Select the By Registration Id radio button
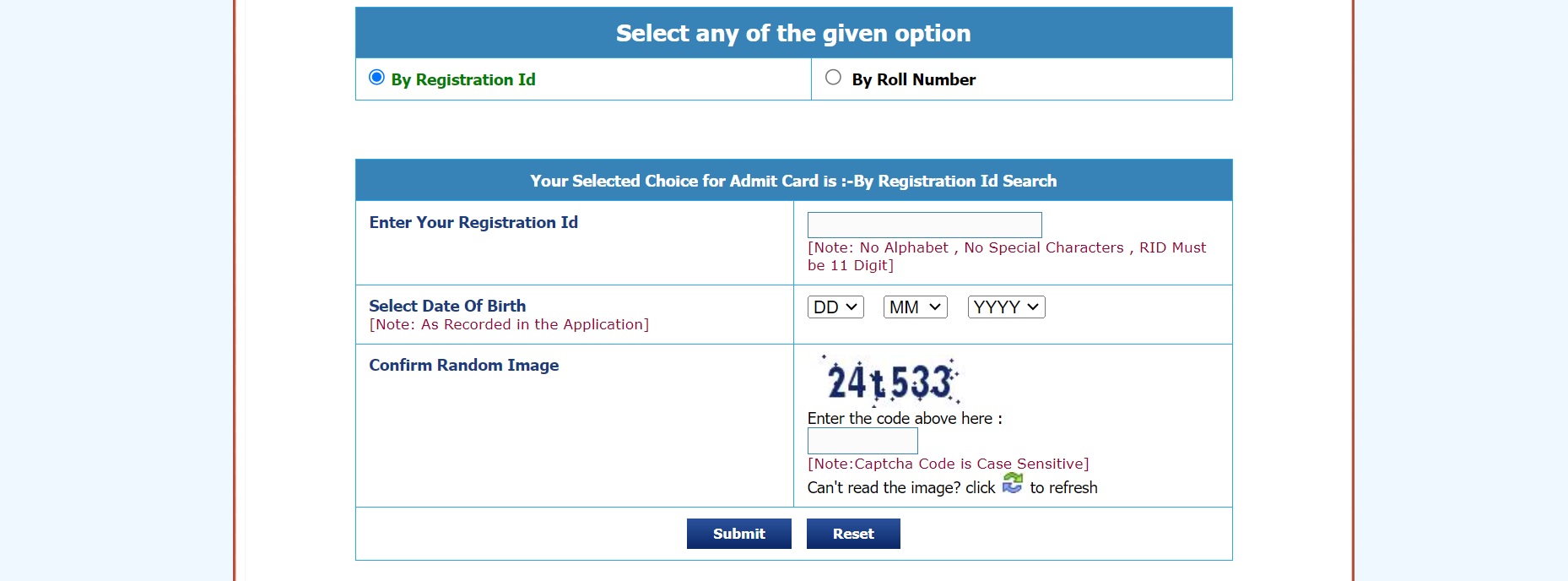The width and height of the screenshot is (1568, 581). pos(377,78)
